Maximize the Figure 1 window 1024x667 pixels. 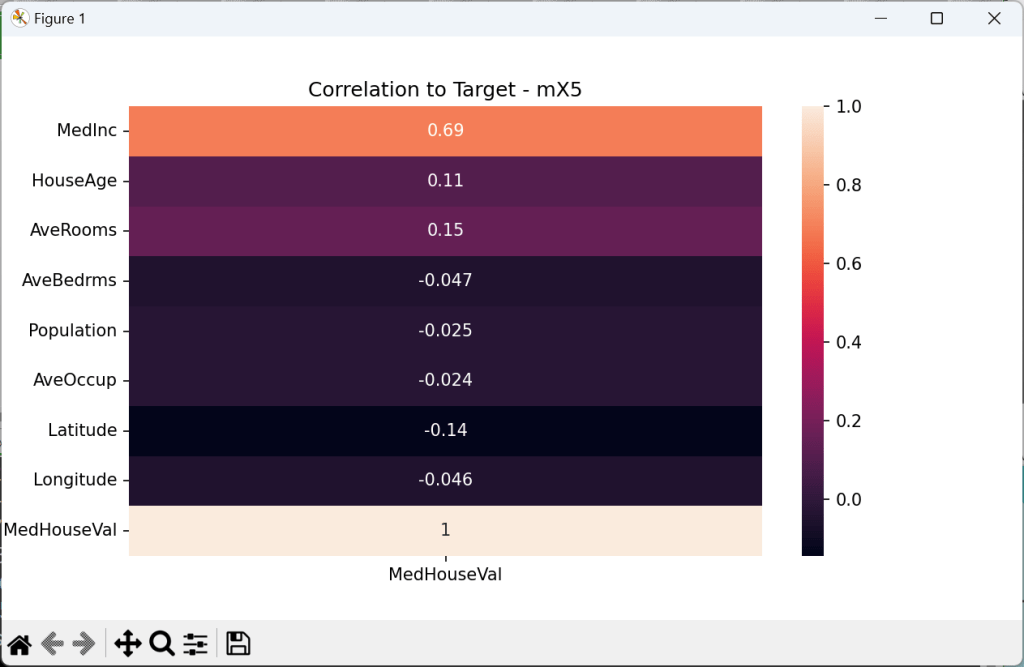click(x=937, y=18)
